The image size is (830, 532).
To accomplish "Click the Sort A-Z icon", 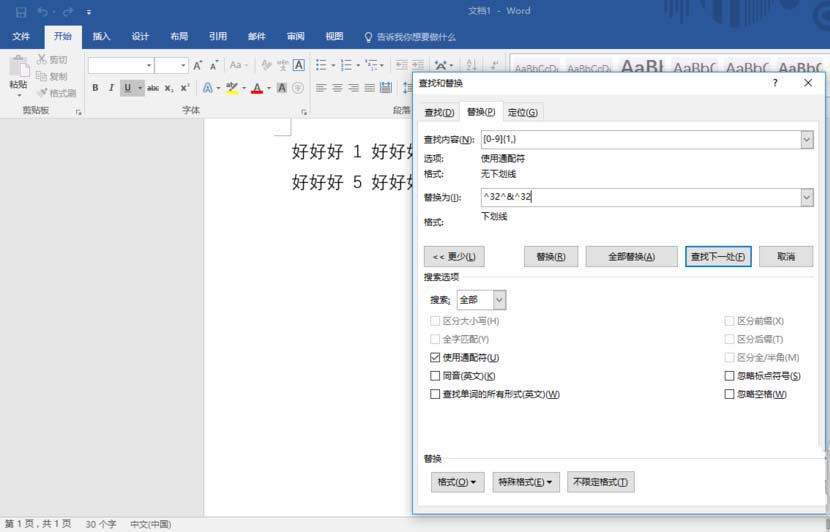I will (472, 65).
